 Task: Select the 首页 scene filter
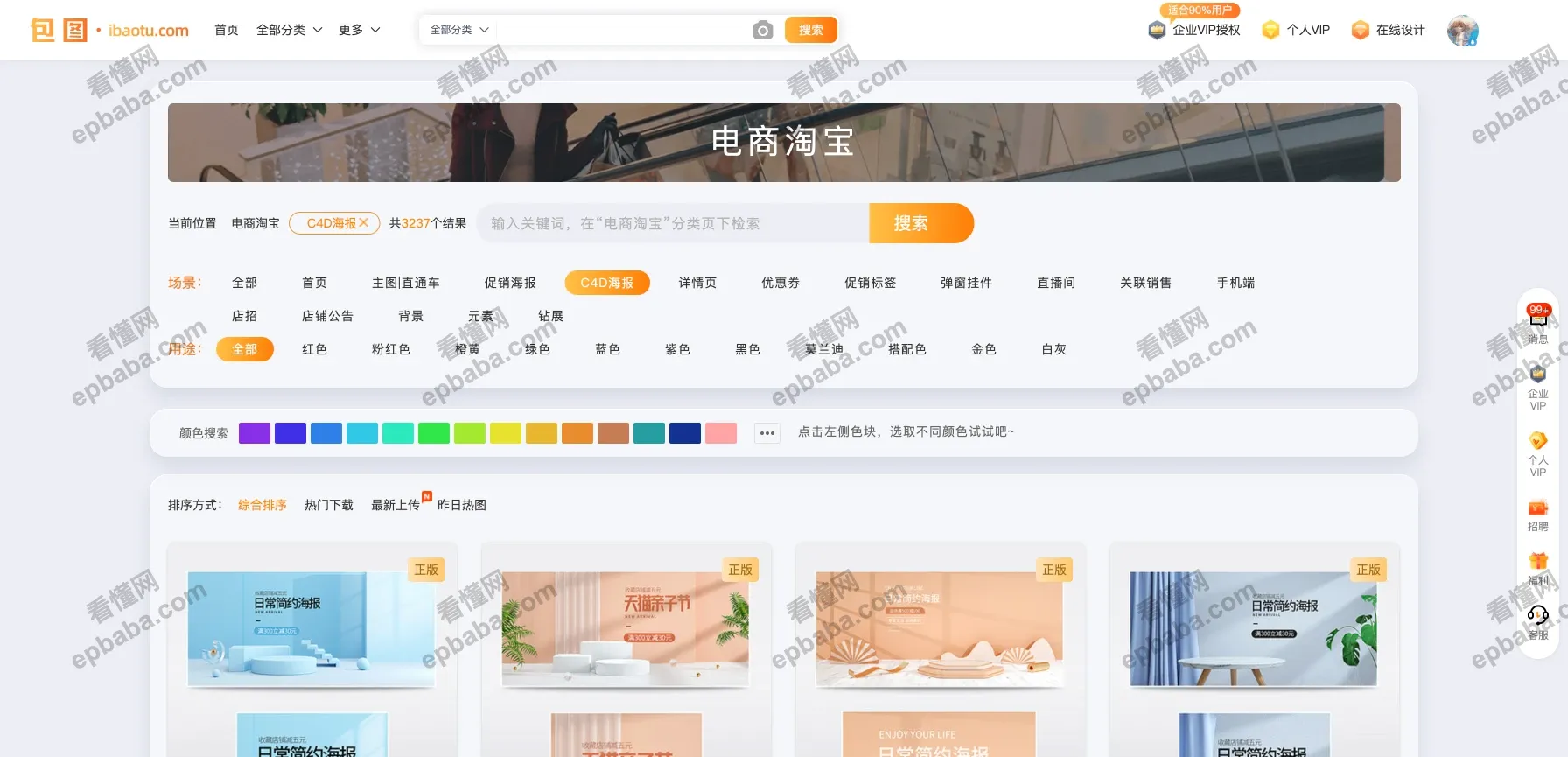(314, 283)
